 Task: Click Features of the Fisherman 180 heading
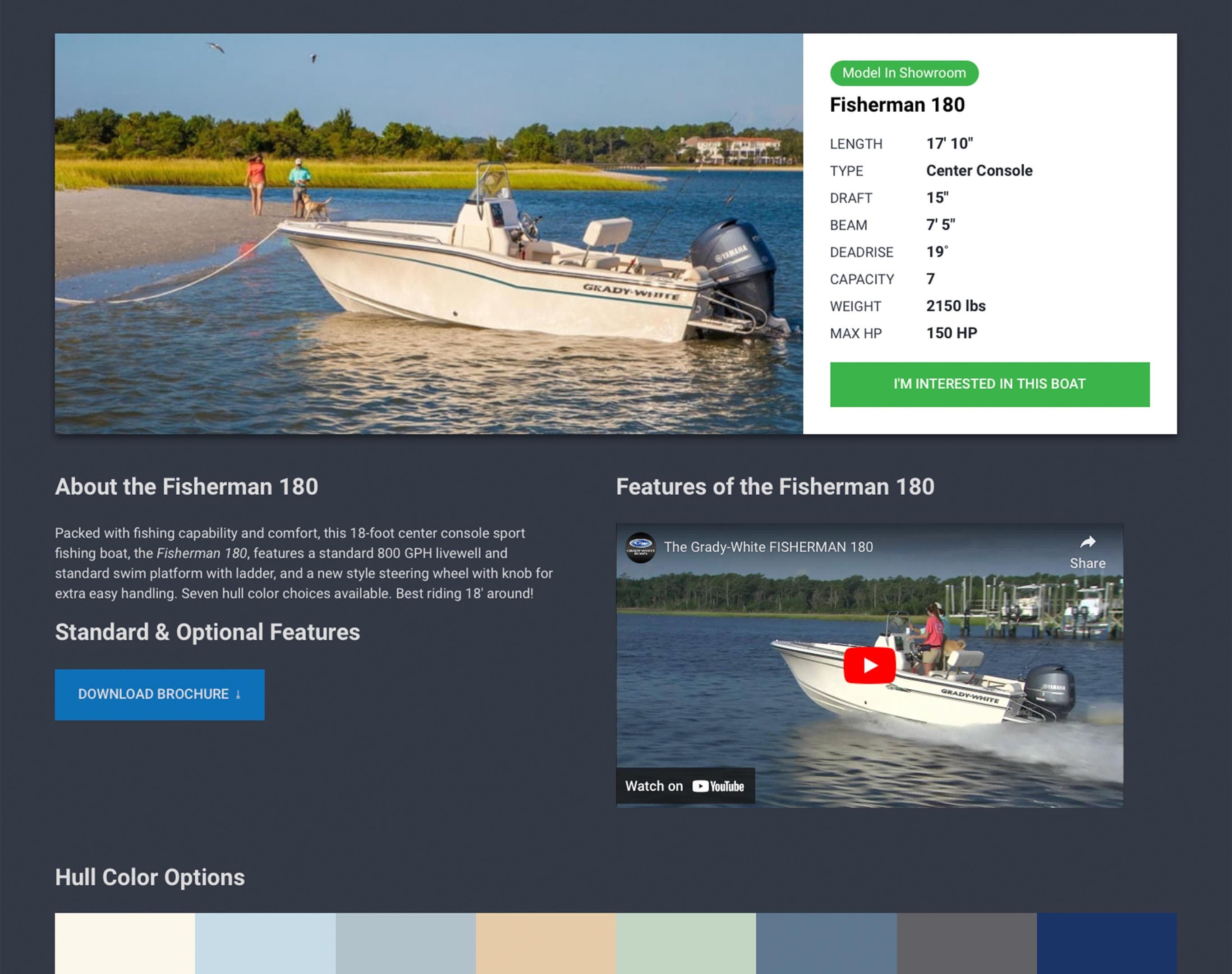(x=775, y=487)
